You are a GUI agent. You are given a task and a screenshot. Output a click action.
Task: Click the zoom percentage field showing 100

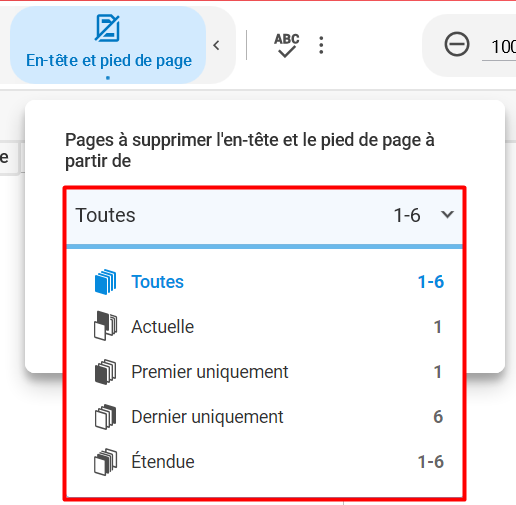[499, 47]
